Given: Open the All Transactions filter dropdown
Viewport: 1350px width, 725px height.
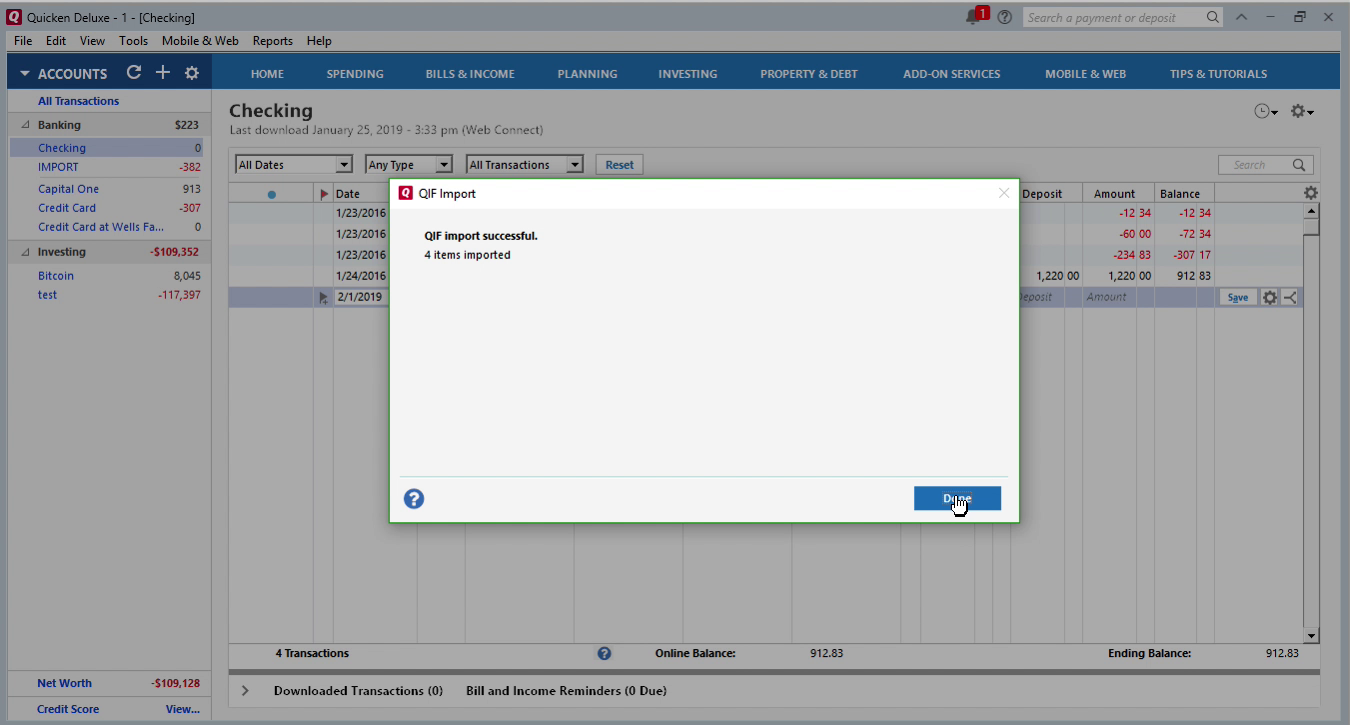Looking at the screenshot, I should point(525,165).
